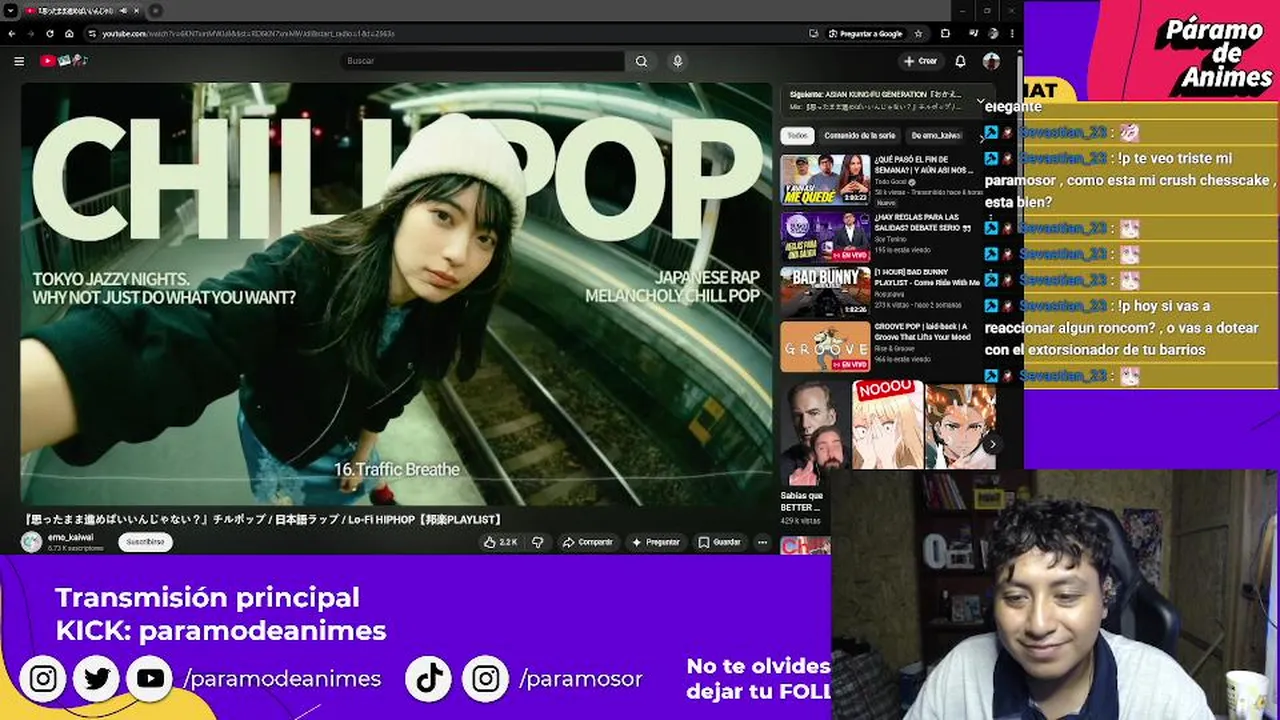Open the video's more actions menu
Screen dimensions: 1280x720
pos(762,542)
